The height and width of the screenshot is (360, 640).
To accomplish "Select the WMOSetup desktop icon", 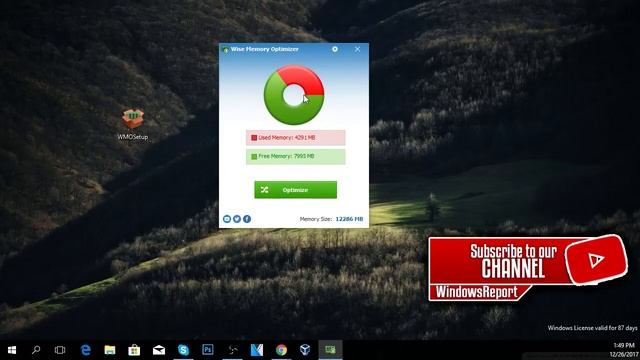I will [x=133, y=124].
